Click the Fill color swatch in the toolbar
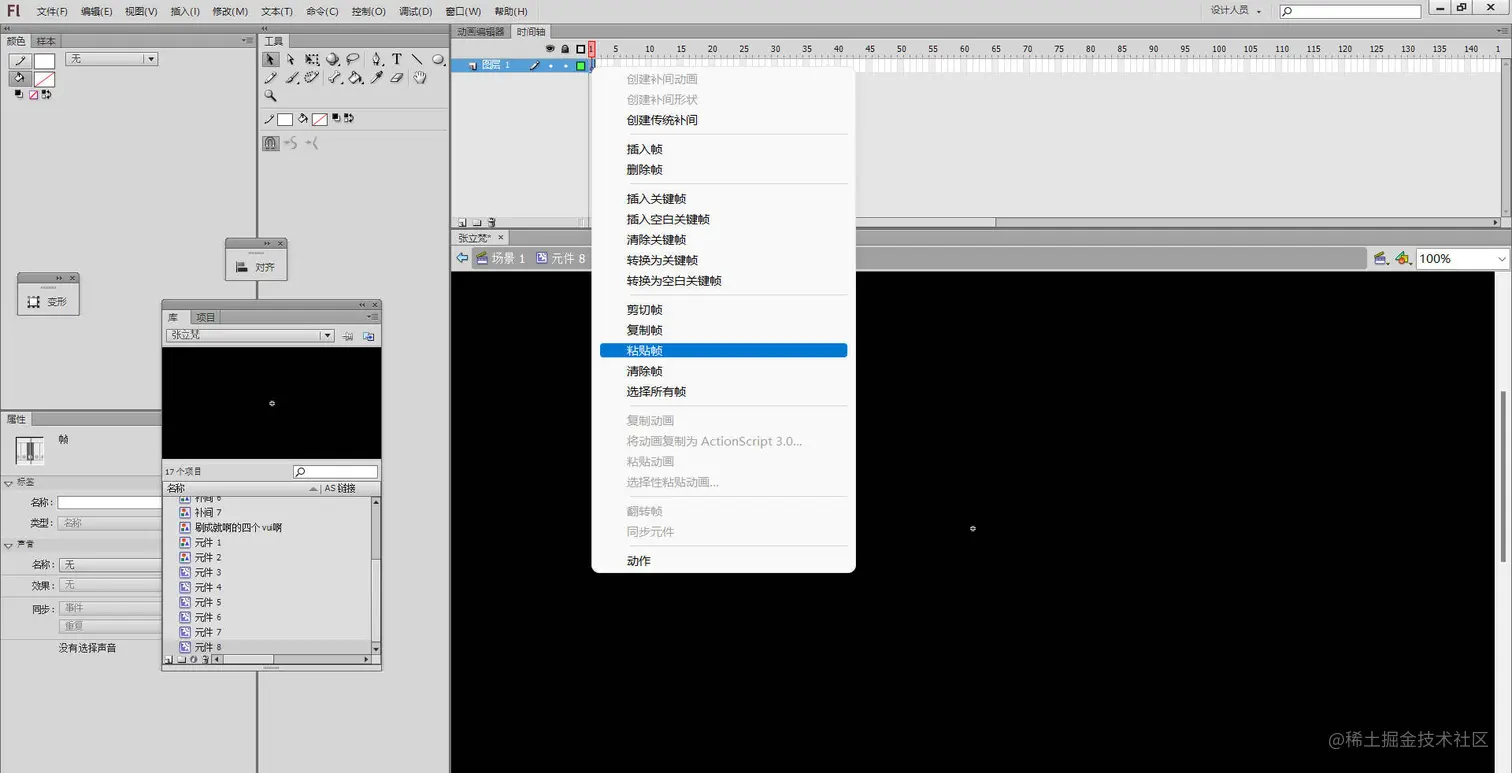Viewport: 1512px width, 773px height. click(319, 118)
